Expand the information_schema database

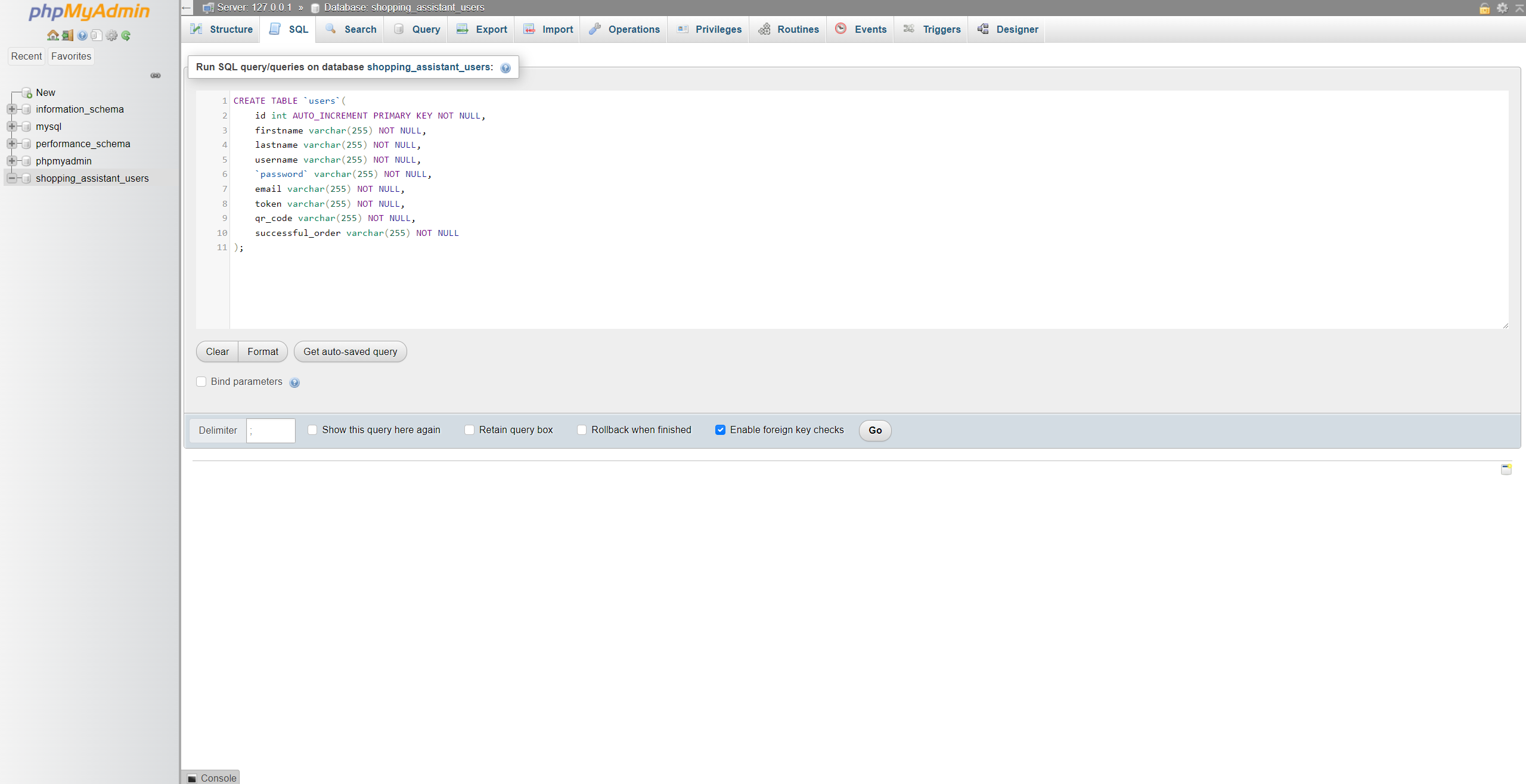pyautogui.click(x=12, y=109)
